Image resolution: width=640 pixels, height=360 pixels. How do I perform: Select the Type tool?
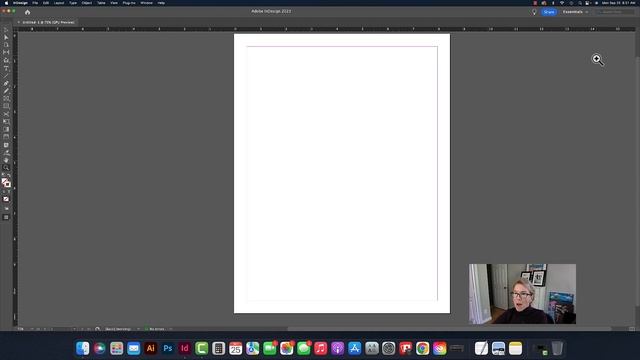[x=6, y=68]
